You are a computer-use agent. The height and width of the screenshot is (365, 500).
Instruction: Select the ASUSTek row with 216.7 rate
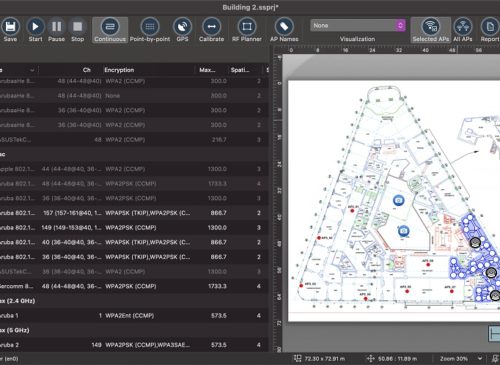(133, 140)
